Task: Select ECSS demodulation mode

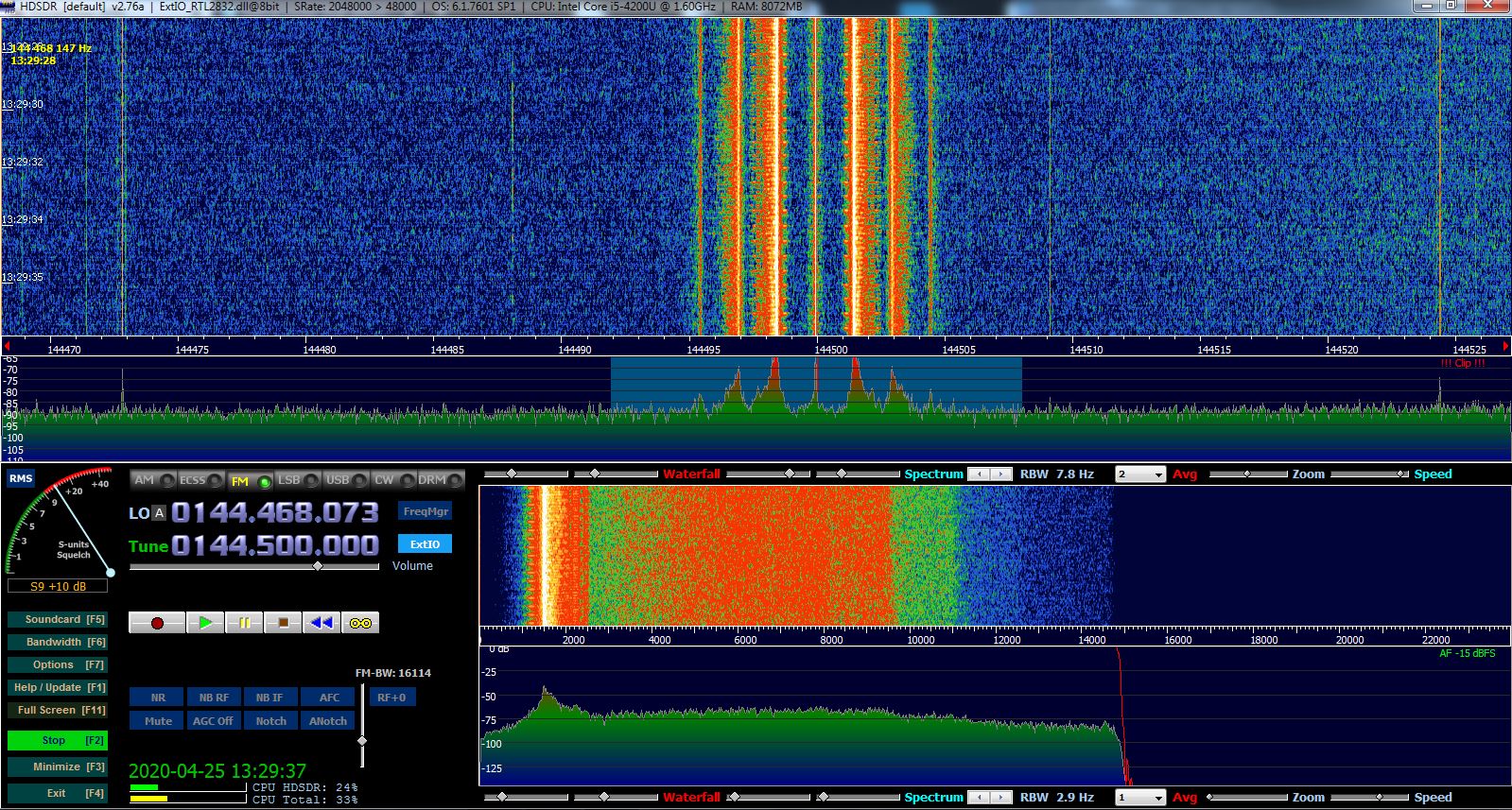Action: click(x=201, y=480)
